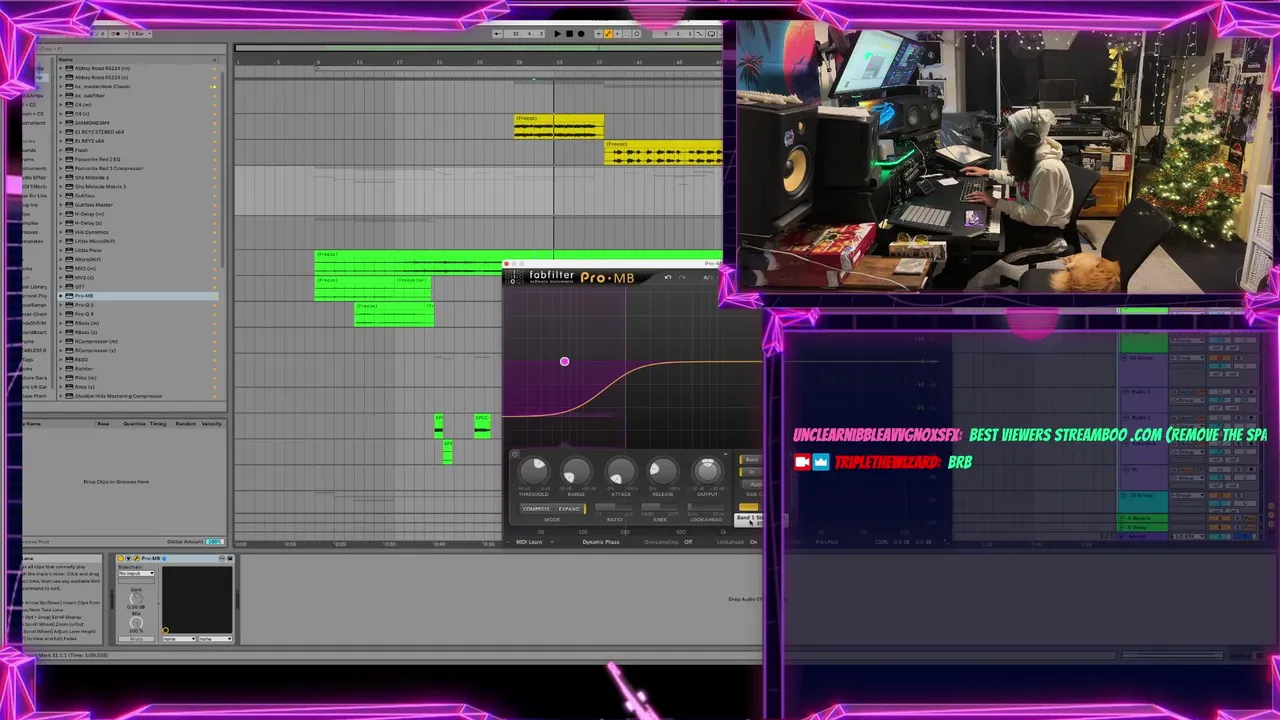Select the HHs Dynamics plug-in icon

(69, 232)
